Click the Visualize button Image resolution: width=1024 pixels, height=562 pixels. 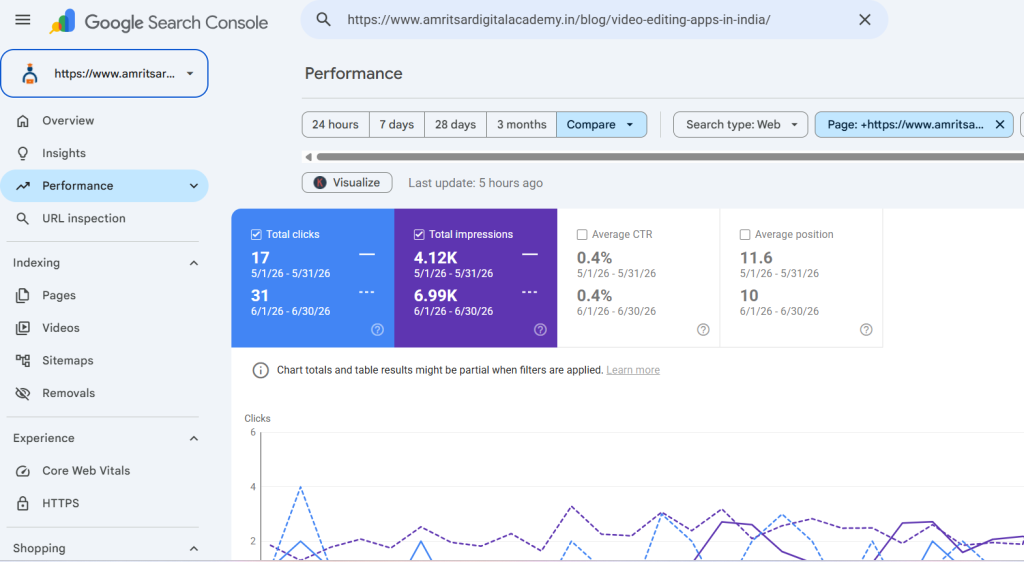coord(347,183)
